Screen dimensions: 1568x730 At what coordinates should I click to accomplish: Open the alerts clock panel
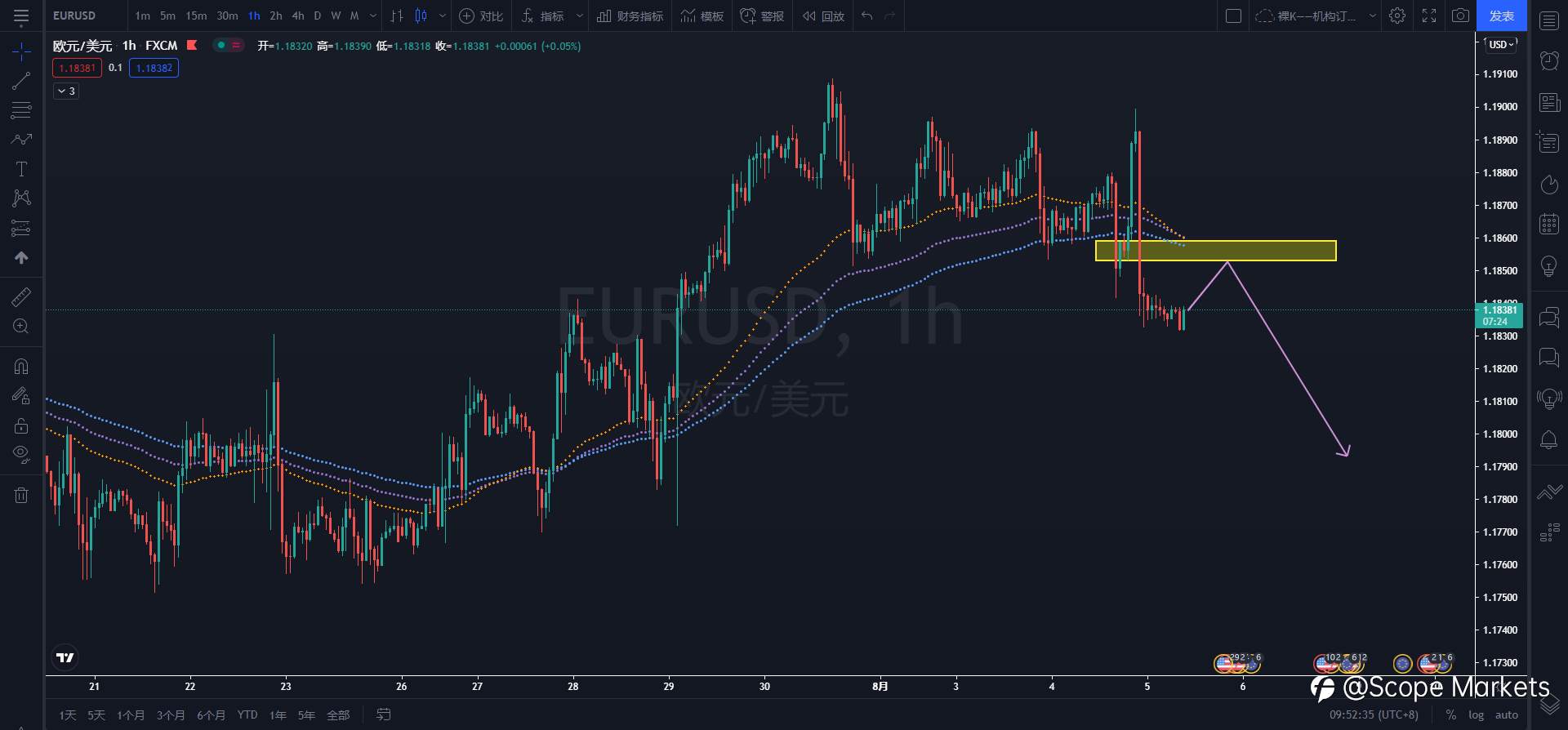click(x=1549, y=60)
